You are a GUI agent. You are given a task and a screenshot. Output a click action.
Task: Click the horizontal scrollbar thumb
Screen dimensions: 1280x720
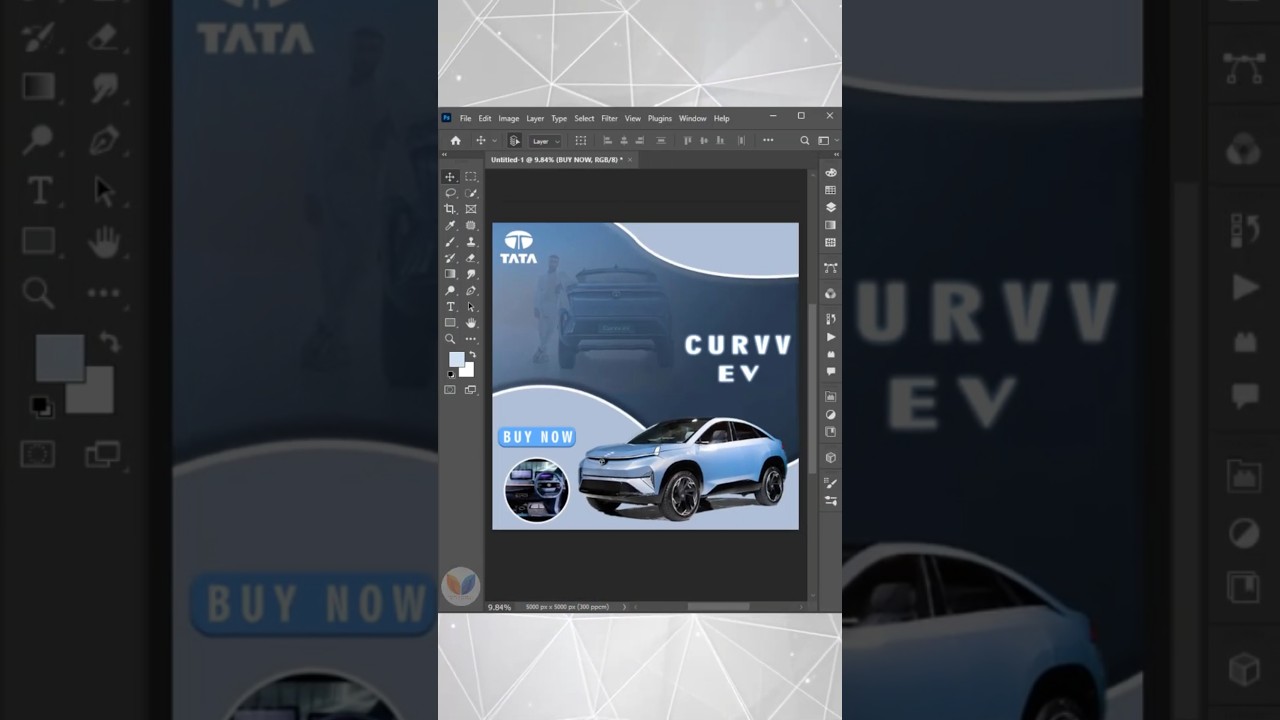pos(718,607)
